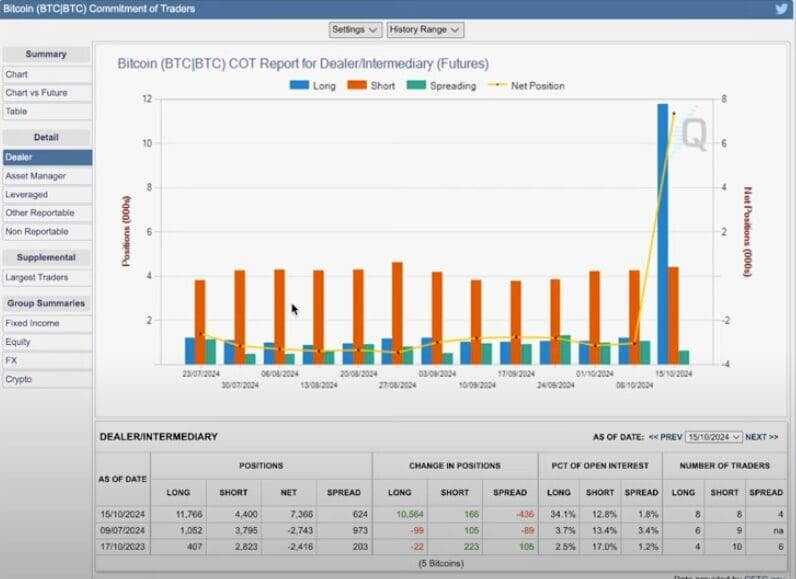Screen dimensions: 796x579
Task: Open the FX group summary
Action: [47, 360]
